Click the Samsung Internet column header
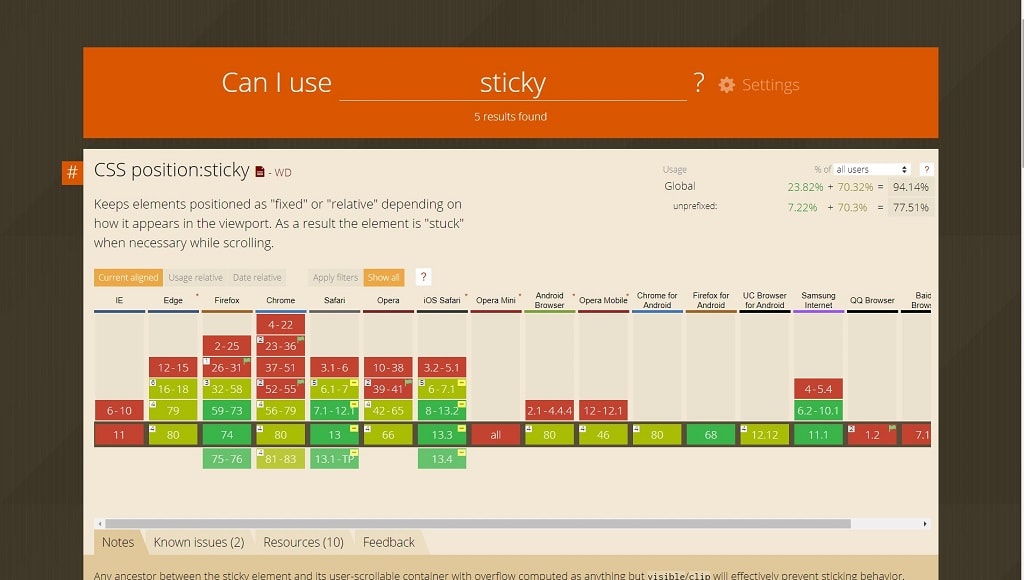Screen dimensions: 1024x580 (818, 300)
